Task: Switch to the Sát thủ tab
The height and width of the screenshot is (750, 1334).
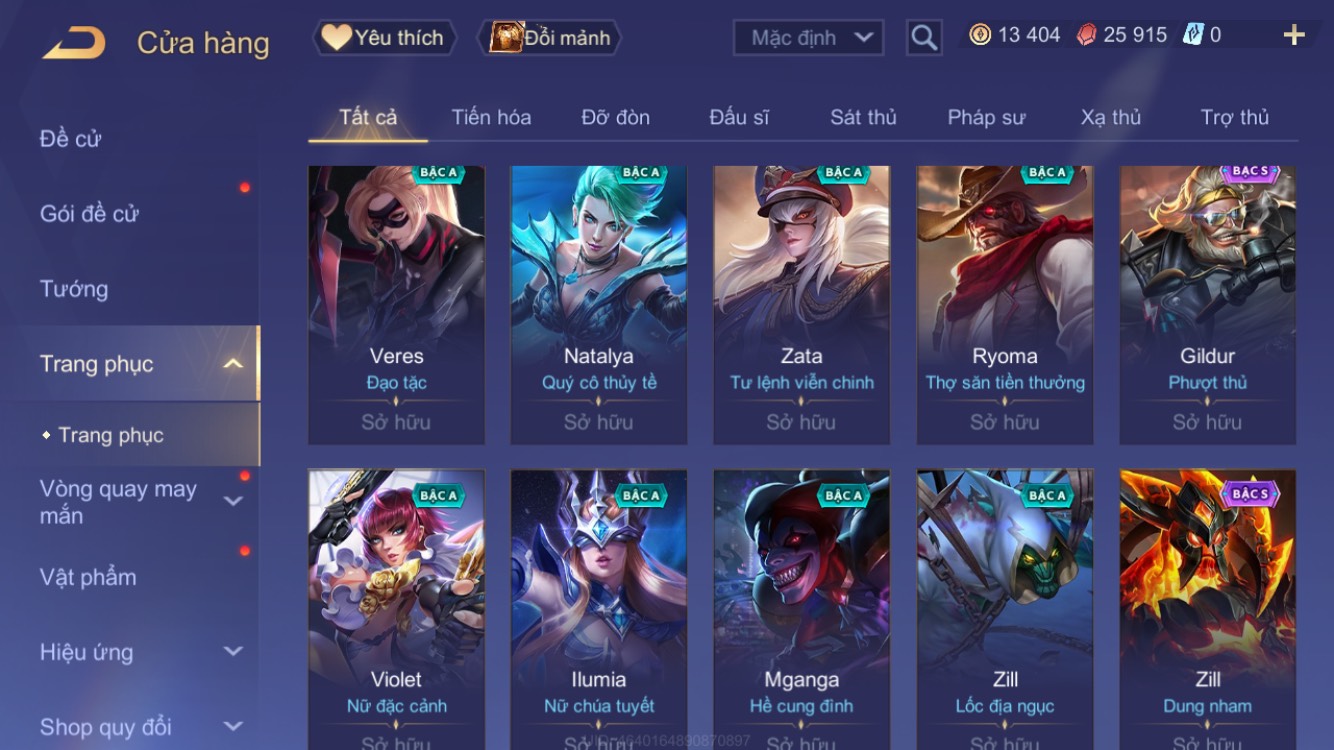Action: tap(863, 117)
